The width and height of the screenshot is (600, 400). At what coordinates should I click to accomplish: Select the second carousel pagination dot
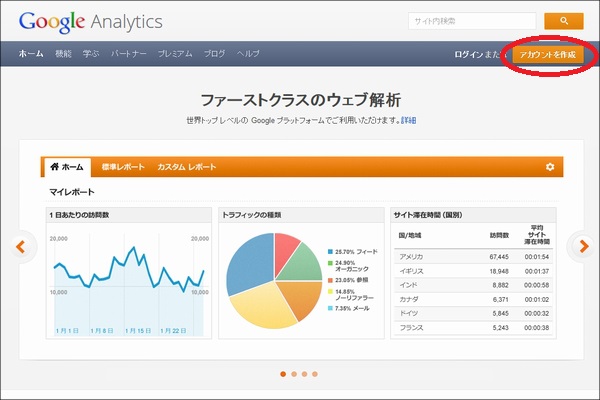click(x=294, y=374)
